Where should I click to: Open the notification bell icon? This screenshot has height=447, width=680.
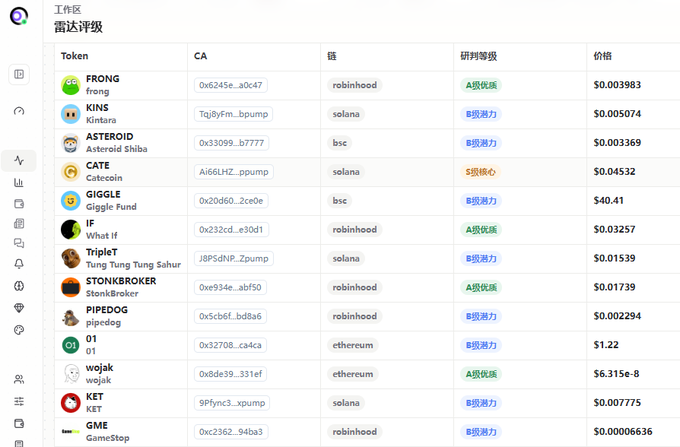coord(19,264)
